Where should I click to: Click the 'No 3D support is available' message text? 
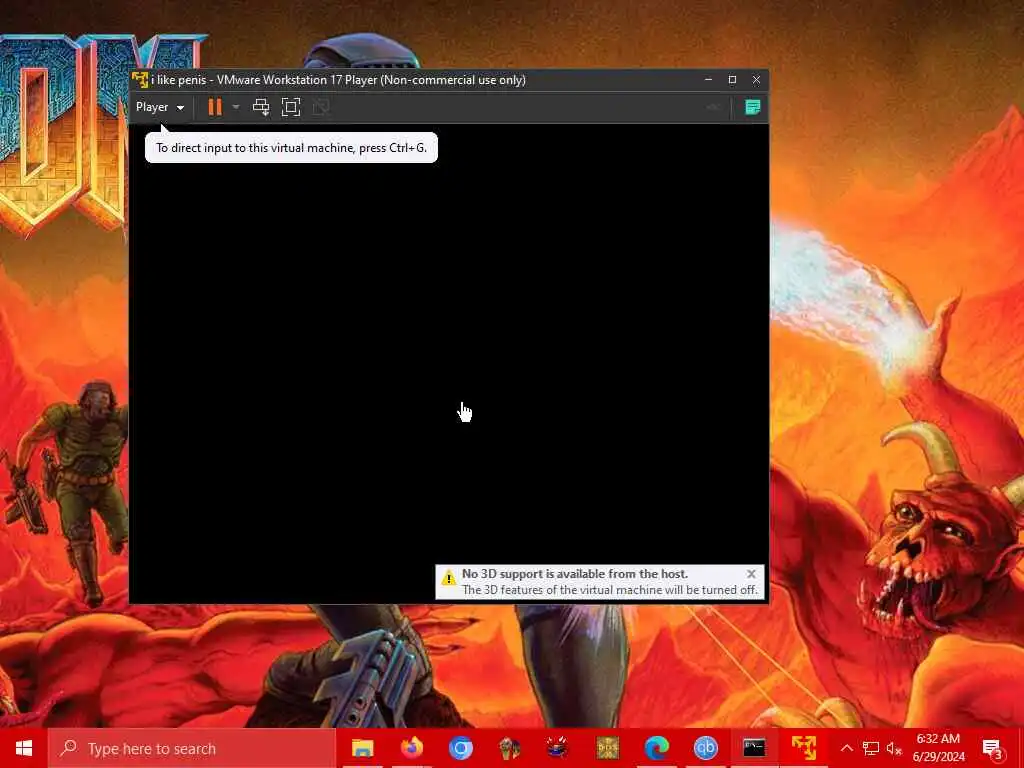pyautogui.click(x=575, y=573)
